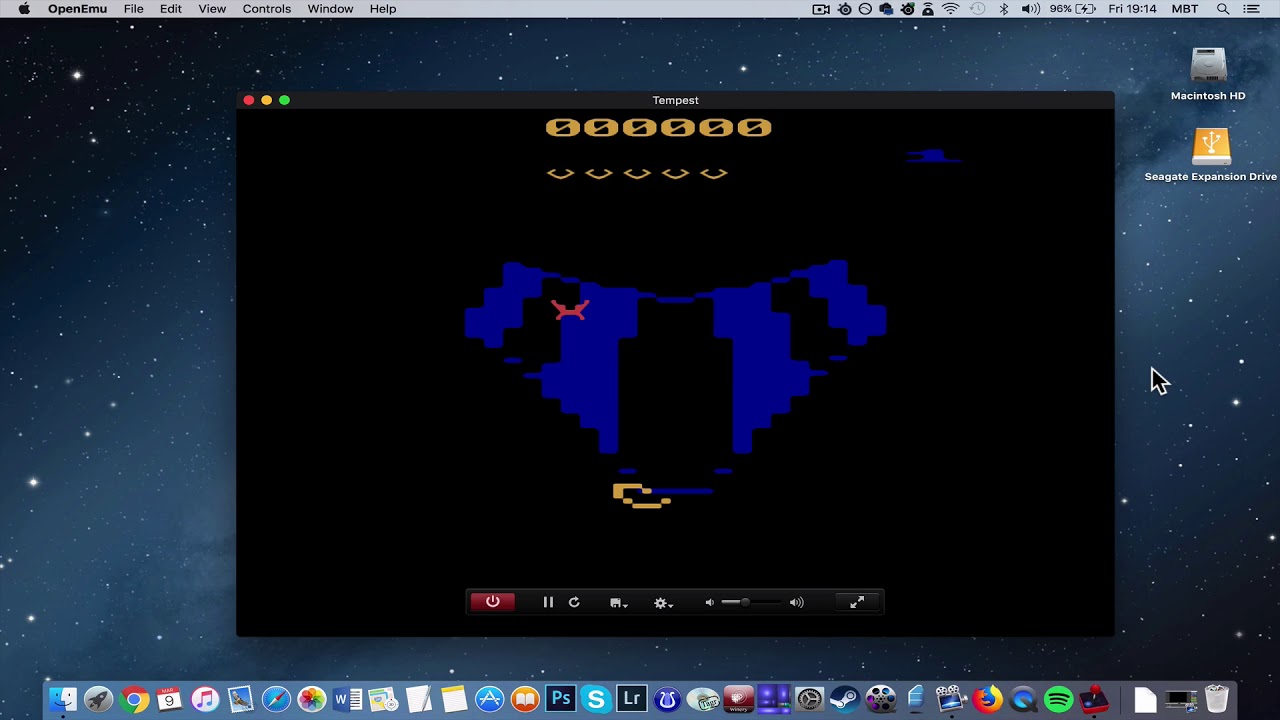Power off the emulated game

(x=492, y=602)
